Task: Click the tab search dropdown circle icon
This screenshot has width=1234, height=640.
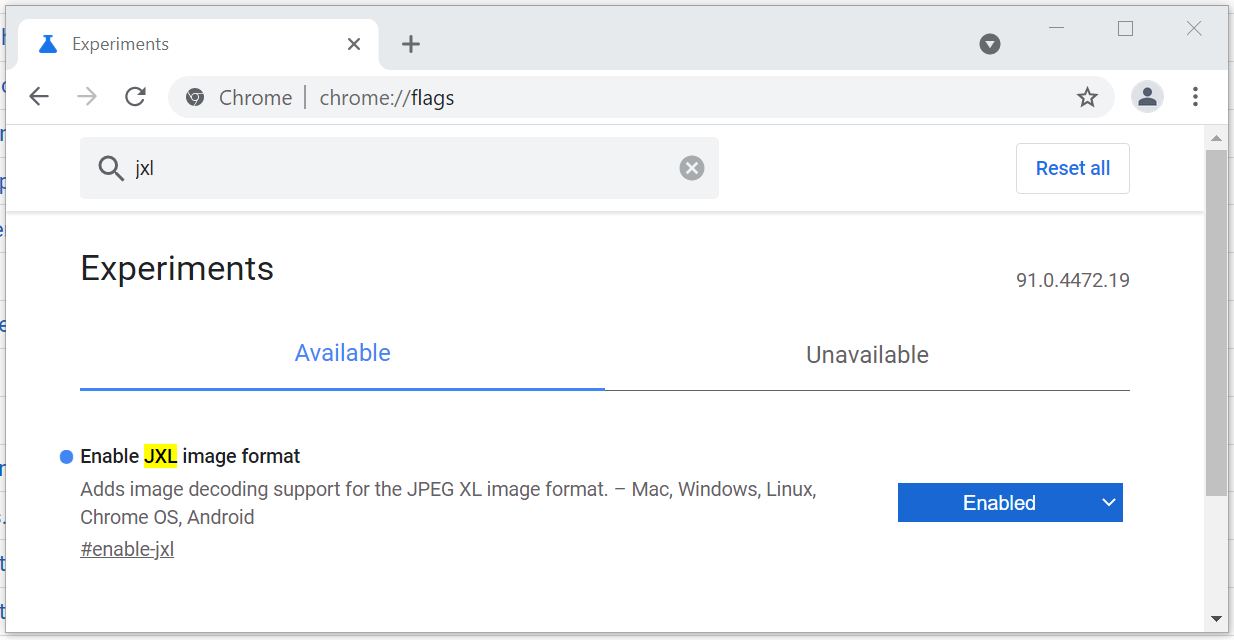Action: [990, 44]
